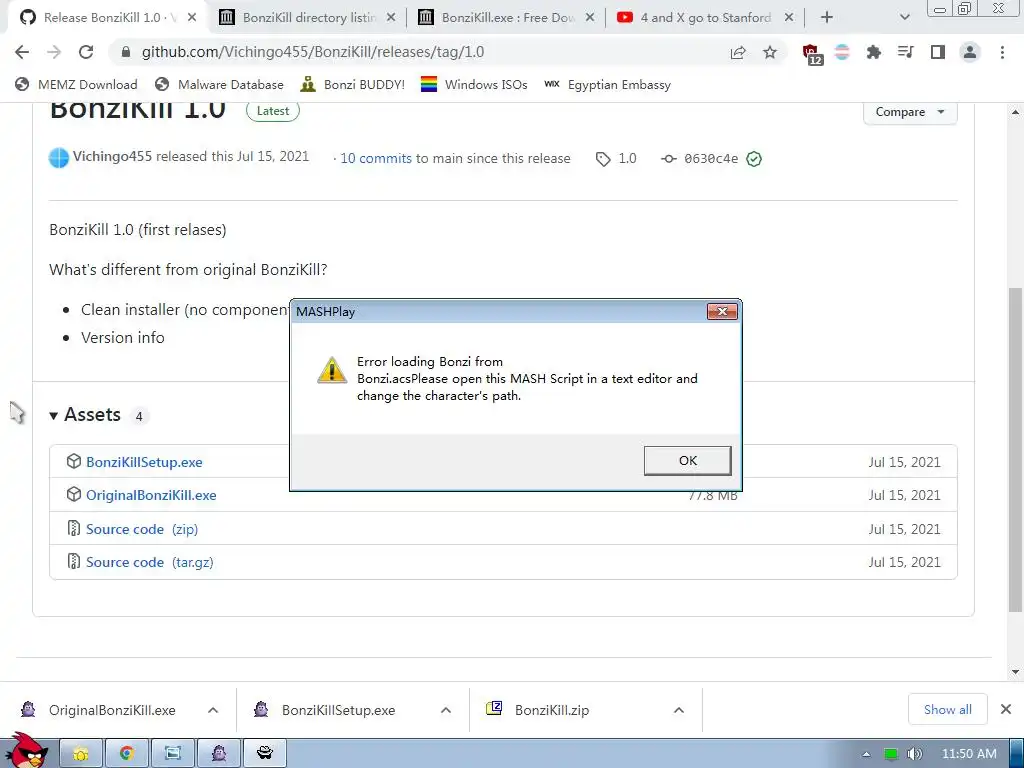Open the Malware Database bookmark
This screenshot has width=1024, height=768.
[219, 84]
